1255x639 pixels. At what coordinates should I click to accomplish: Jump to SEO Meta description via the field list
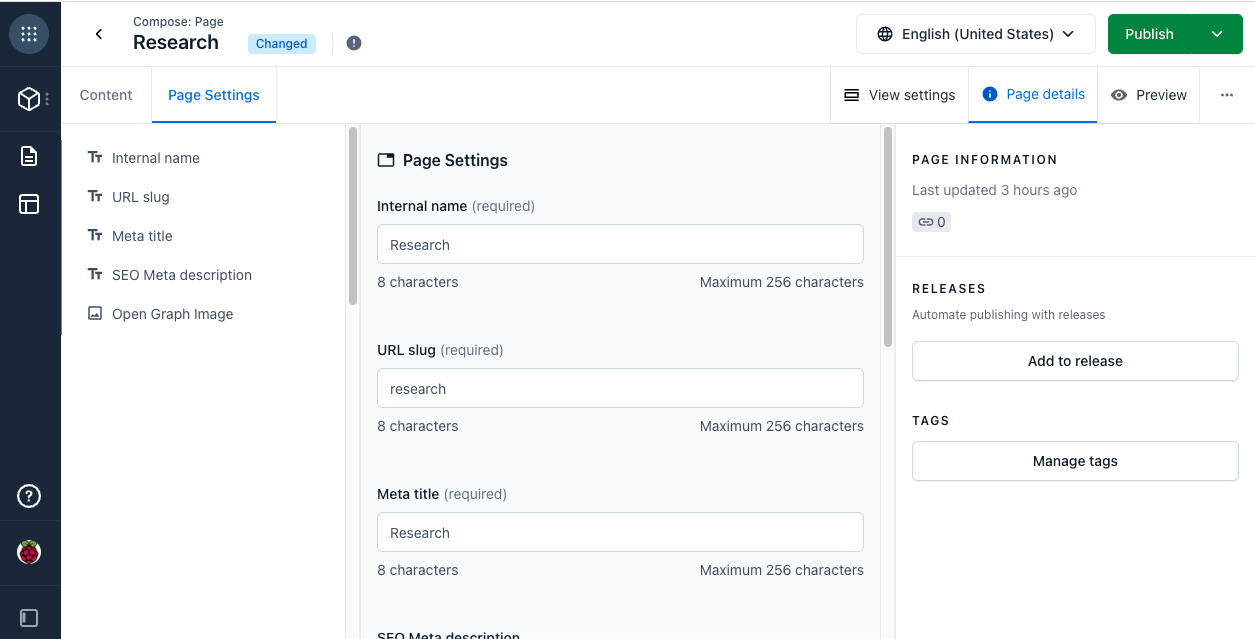coord(181,274)
